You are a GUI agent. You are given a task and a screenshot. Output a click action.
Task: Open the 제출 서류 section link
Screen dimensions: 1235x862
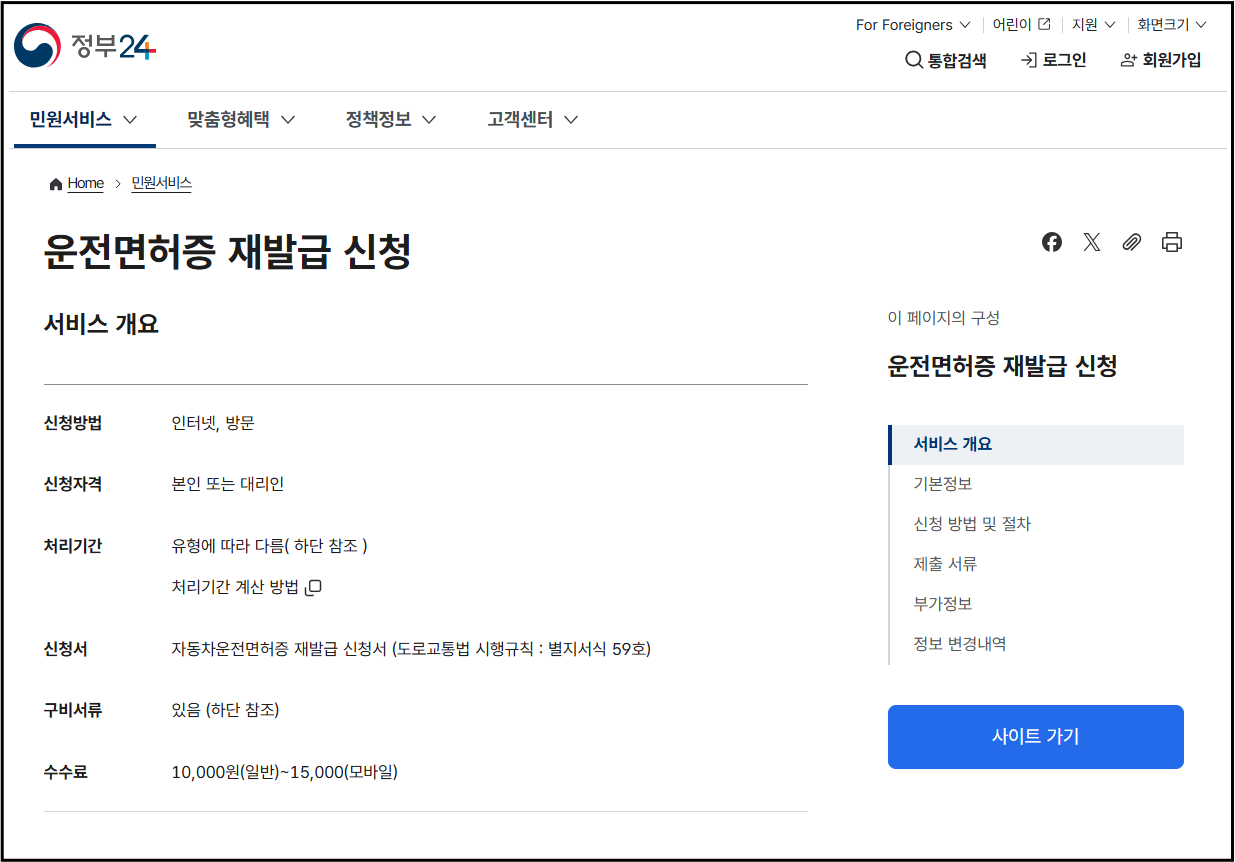pos(944,563)
